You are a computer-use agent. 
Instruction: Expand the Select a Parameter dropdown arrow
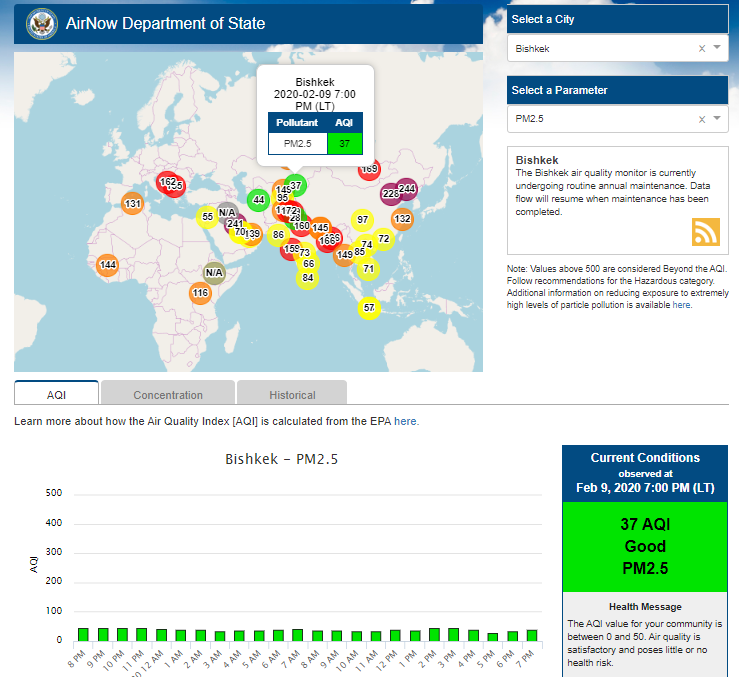(717, 119)
